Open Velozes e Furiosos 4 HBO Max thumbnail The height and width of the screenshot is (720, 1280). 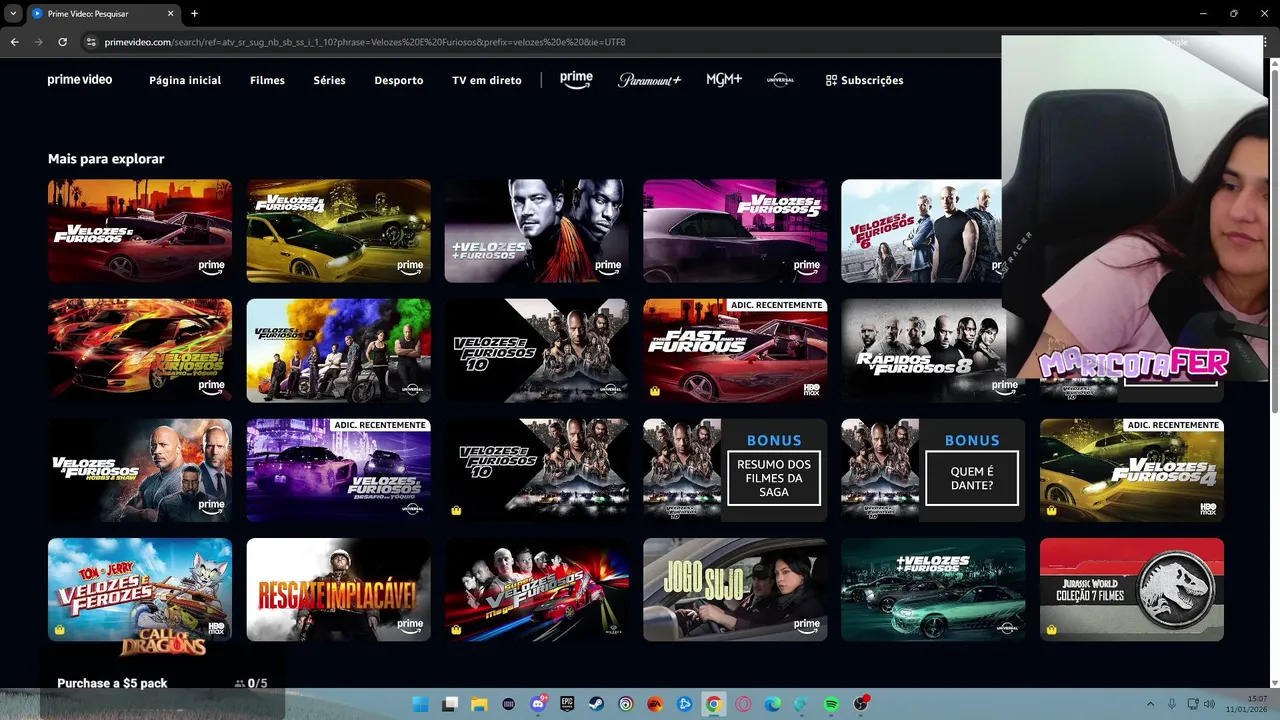1132,471
